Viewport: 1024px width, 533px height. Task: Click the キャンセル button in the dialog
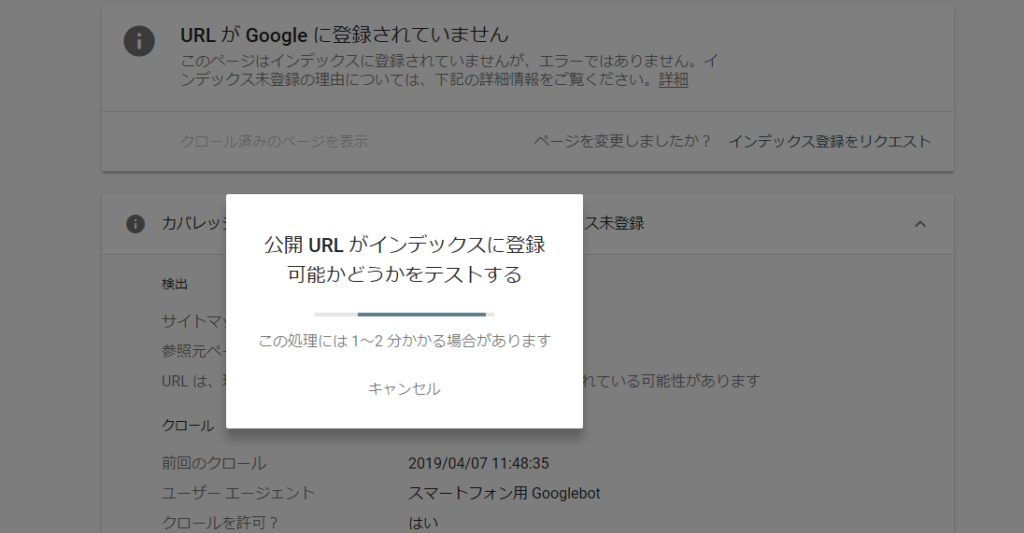[x=404, y=389]
